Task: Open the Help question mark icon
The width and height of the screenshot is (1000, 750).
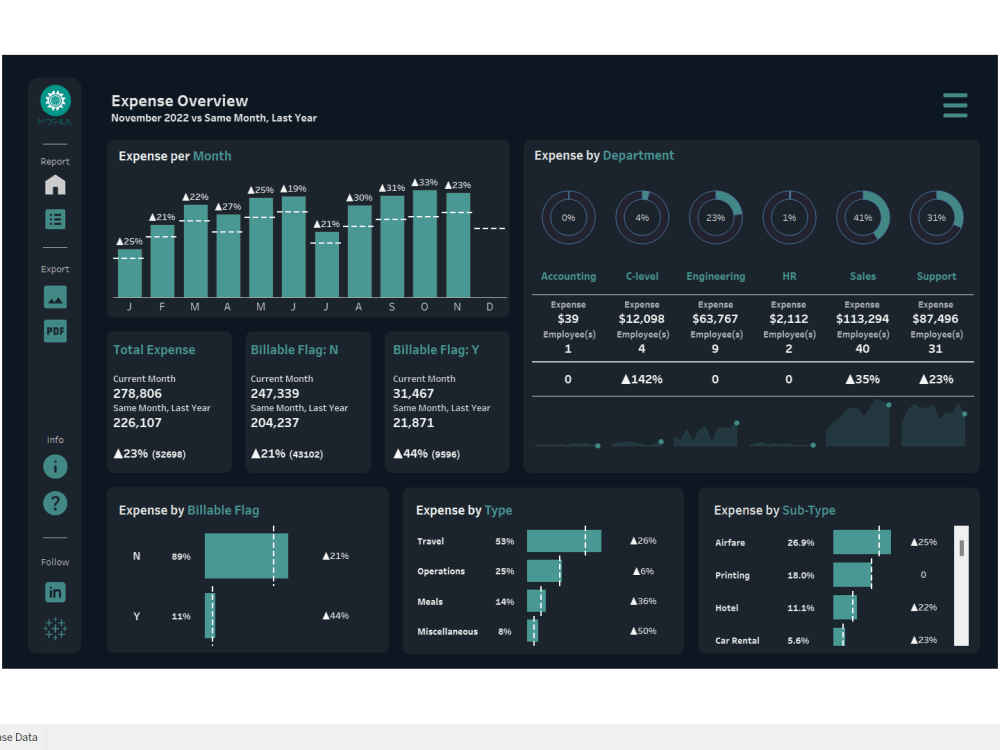Action: 55,503
